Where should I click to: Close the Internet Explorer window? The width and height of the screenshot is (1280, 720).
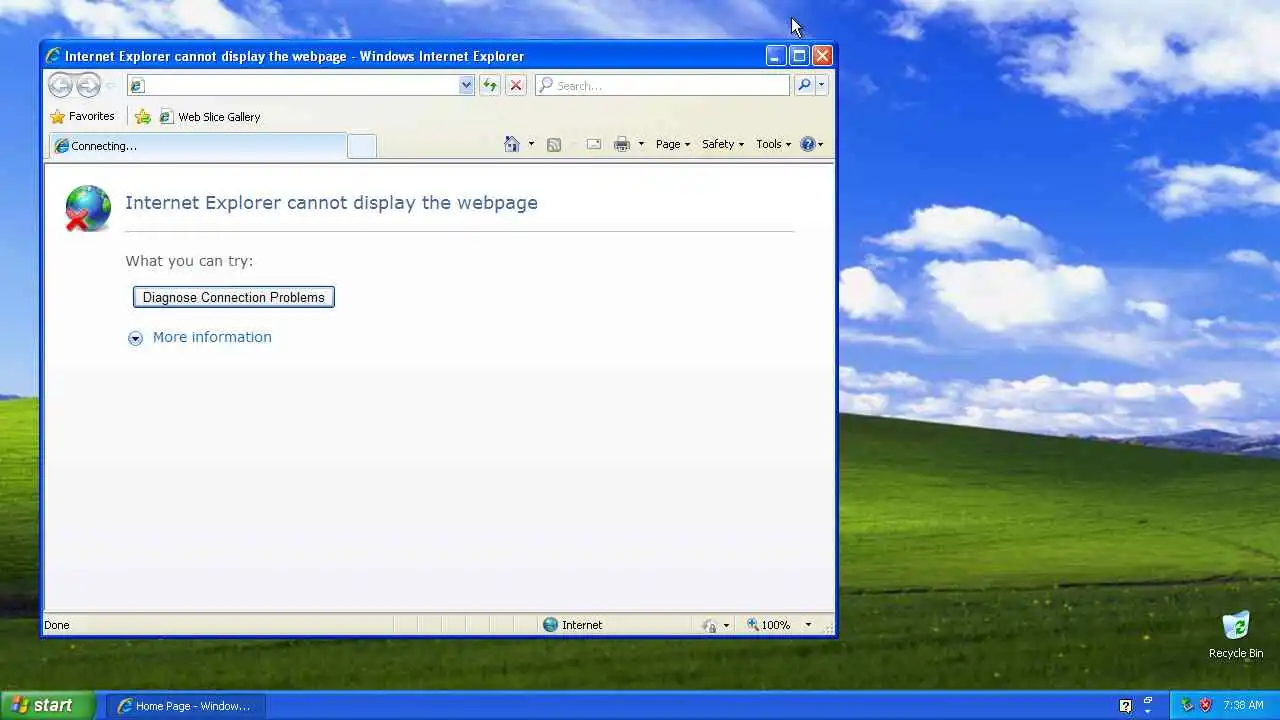point(822,56)
